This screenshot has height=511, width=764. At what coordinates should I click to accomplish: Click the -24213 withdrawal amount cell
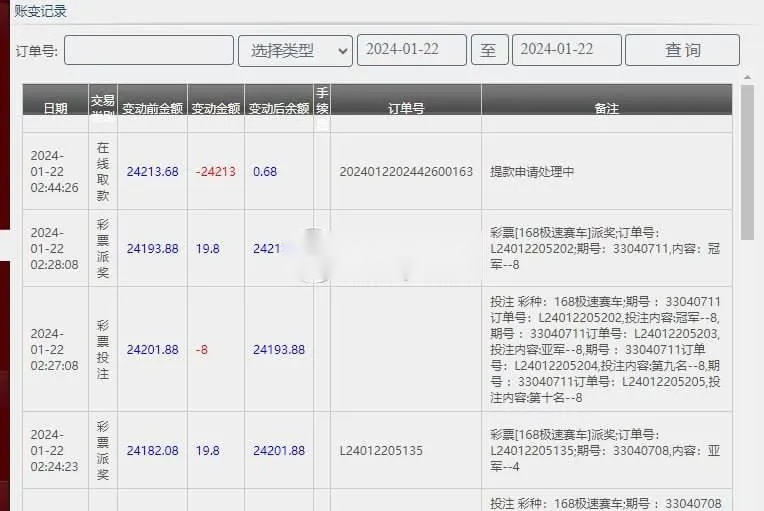coord(216,172)
